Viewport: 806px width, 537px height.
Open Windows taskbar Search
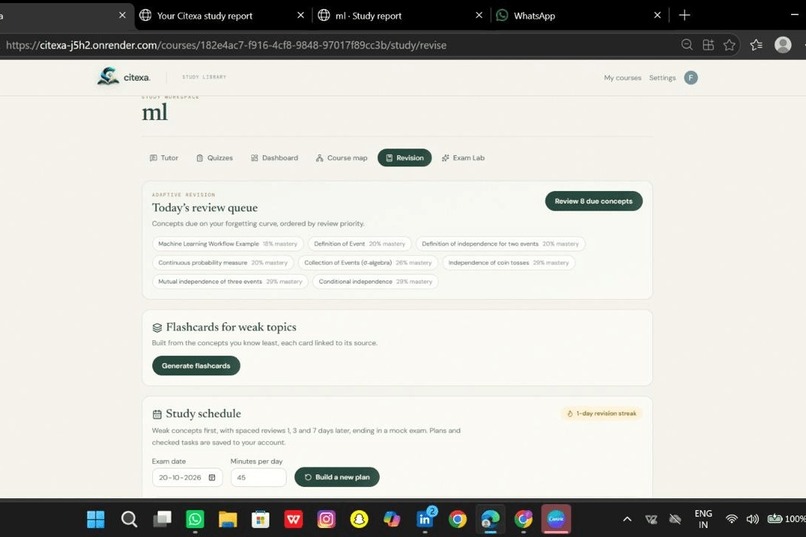[129, 519]
